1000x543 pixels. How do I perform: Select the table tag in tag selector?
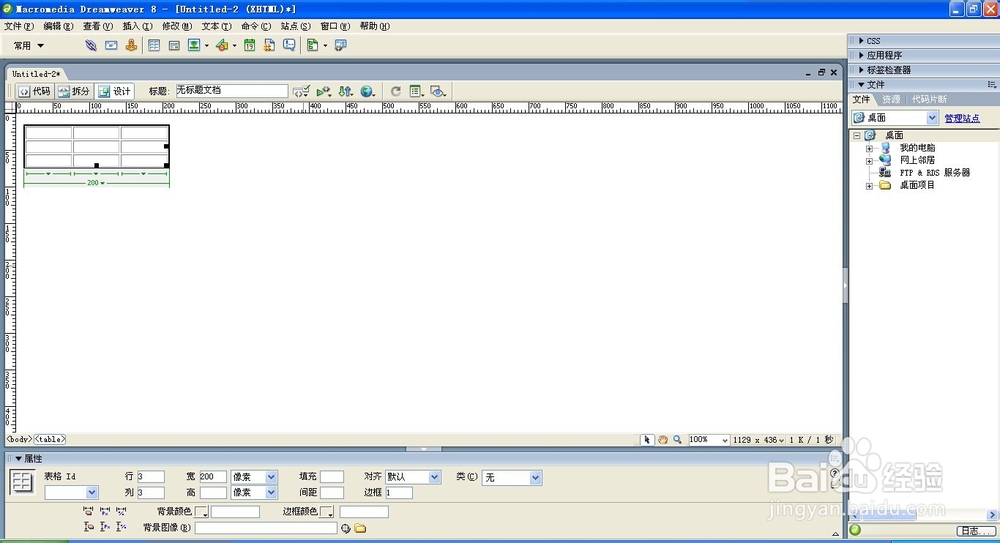[x=50, y=439]
